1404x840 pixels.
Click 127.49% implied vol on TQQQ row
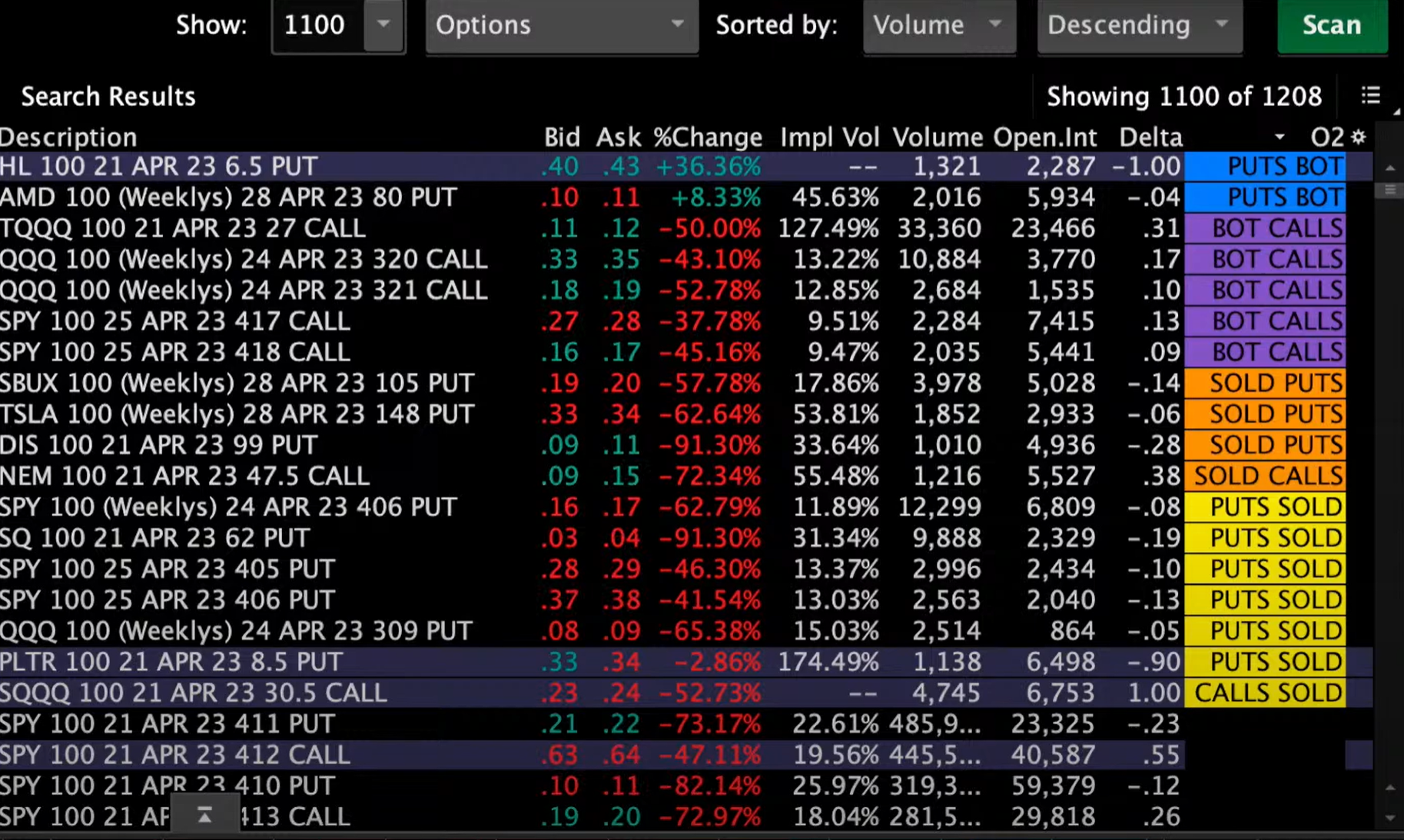coord(828,228)
